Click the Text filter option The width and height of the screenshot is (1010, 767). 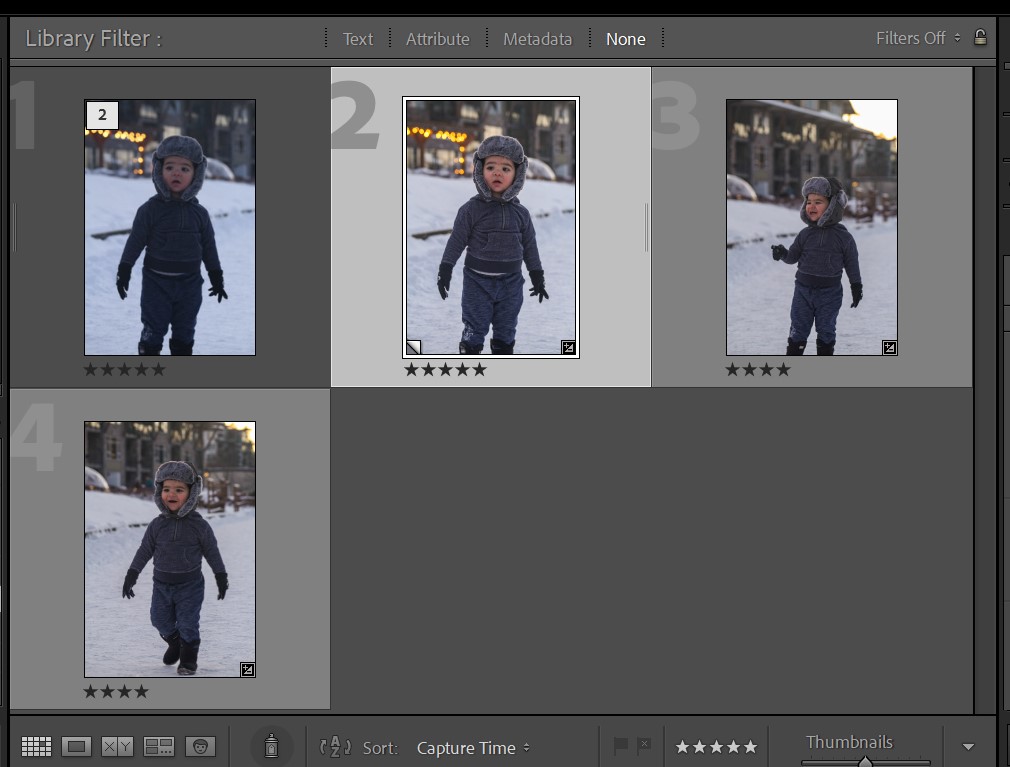357,39
